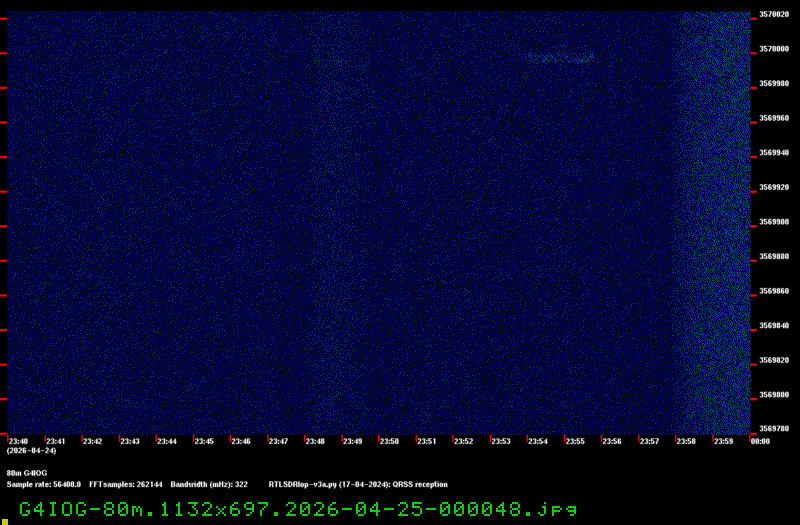Select the 23:42 time label
Screen dimensions: 800x525
click(x=92, y=441)
